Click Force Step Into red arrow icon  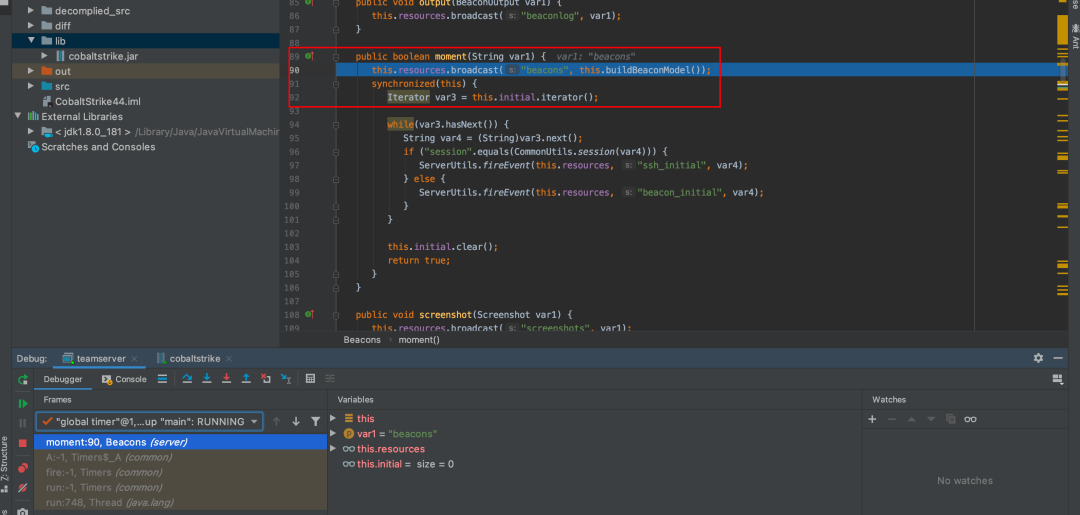coord(226,379)
